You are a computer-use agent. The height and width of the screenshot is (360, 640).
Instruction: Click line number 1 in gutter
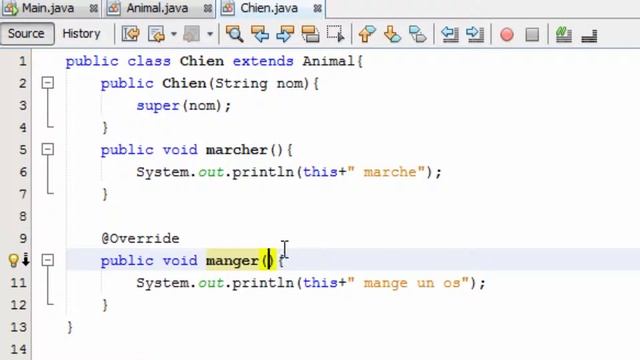pyautogui.click(x=22, y=62)
